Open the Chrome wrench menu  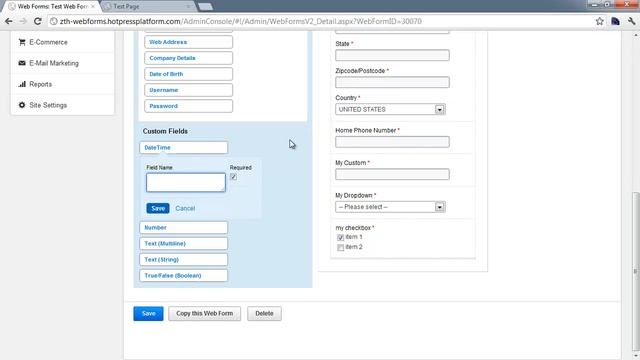click(x=631, y=21)
